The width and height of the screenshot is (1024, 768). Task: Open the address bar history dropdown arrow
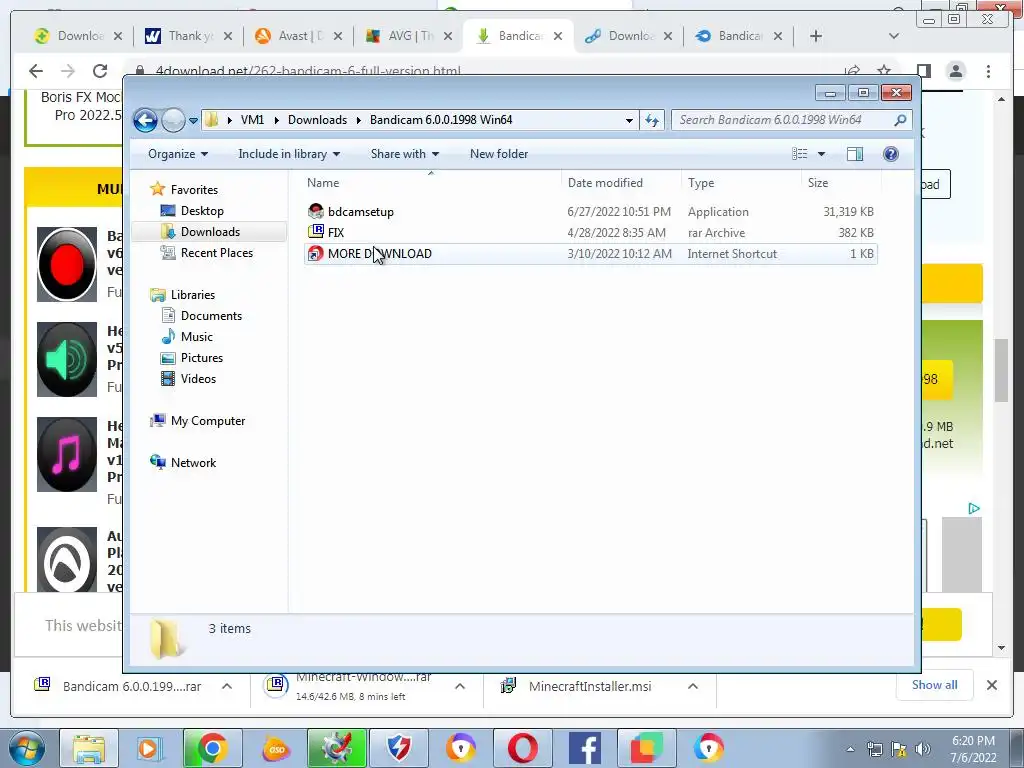(x=629, y=120)
